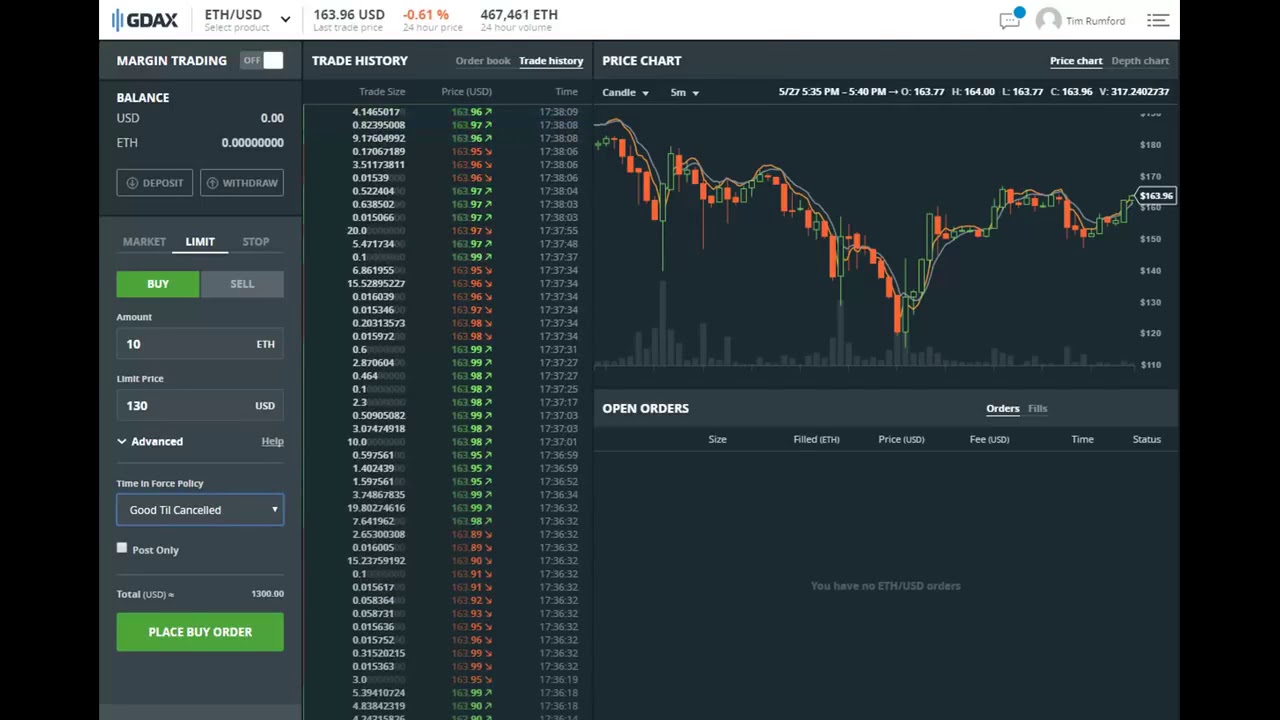Open the Help link

click(x=272, y=441)
